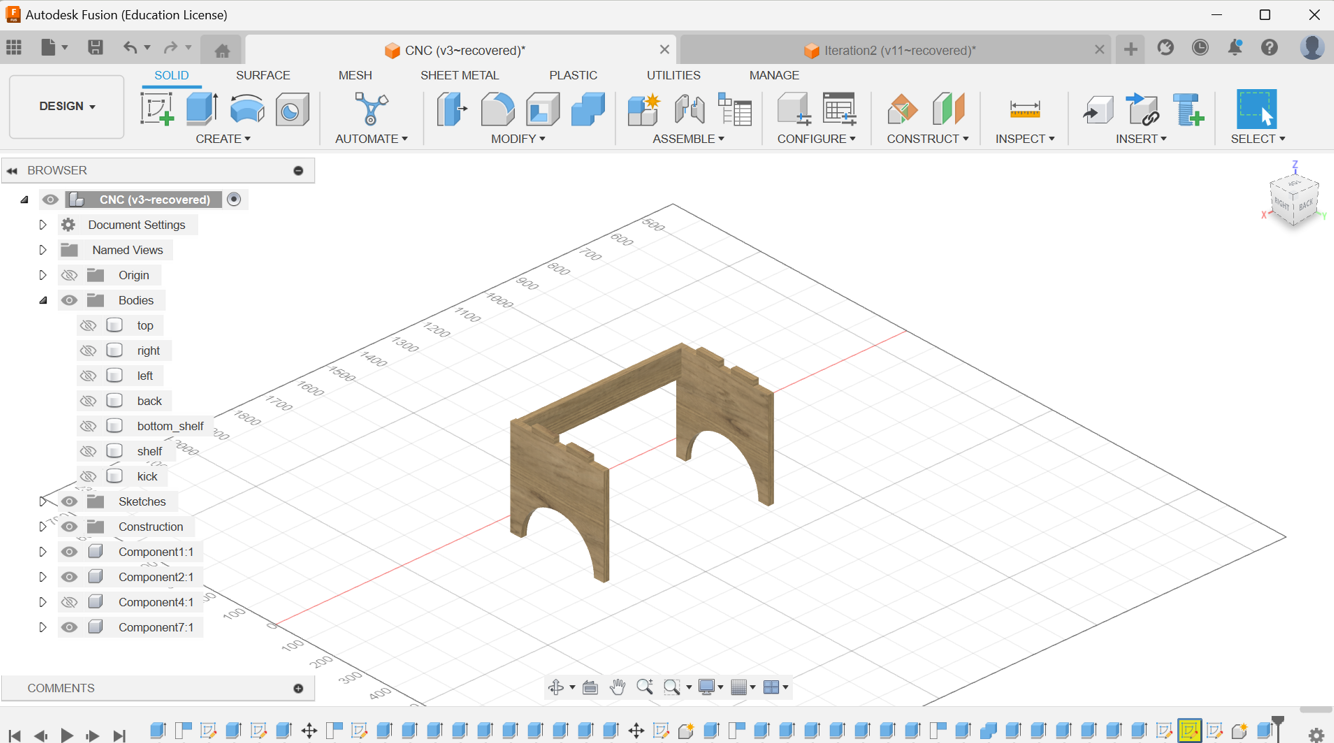Open the DESIGN workspace dropdown
Viewport: 1334px width, 743px height.
(x=67, y=106)
